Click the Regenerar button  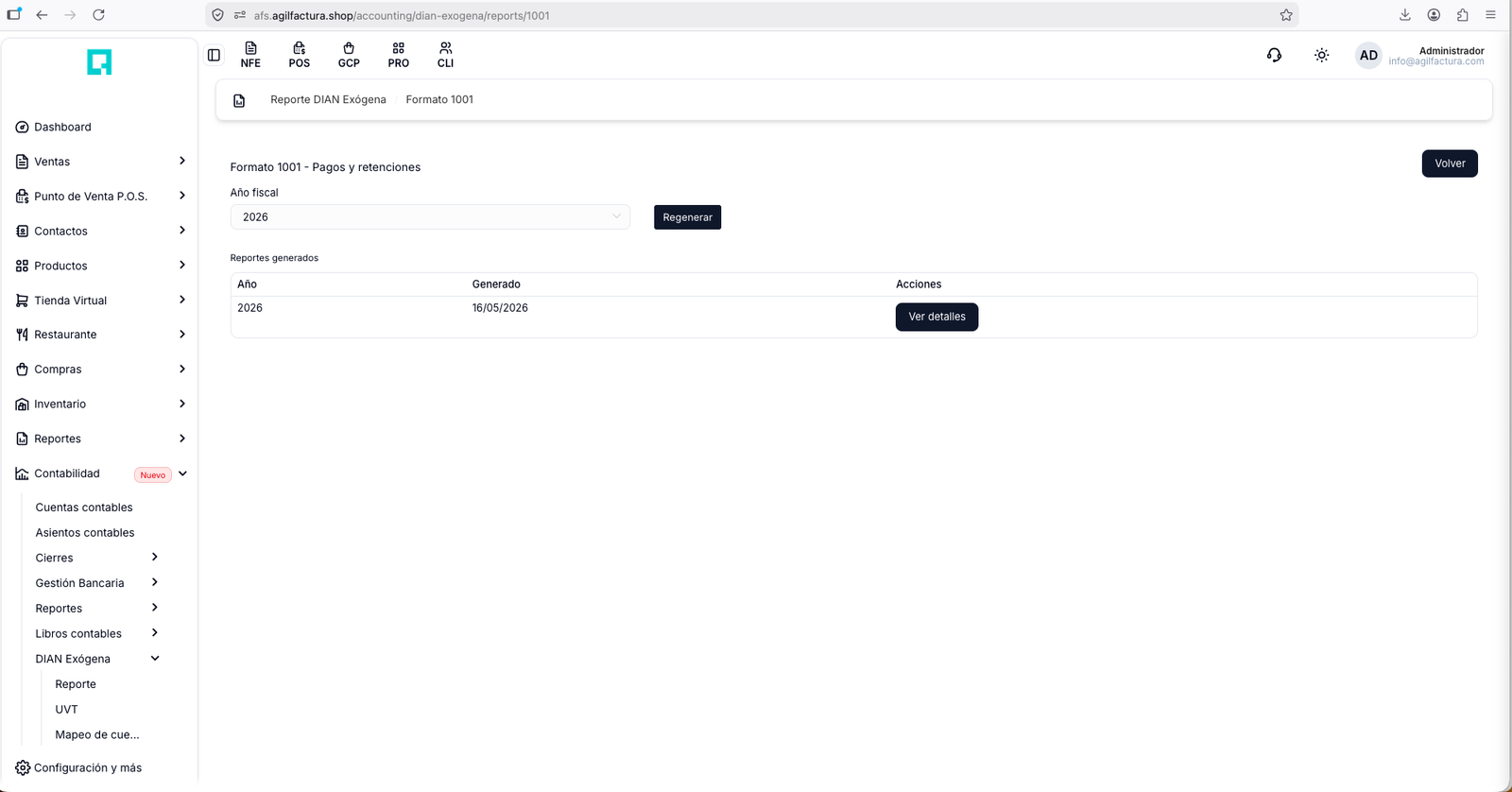pos(687,217)
